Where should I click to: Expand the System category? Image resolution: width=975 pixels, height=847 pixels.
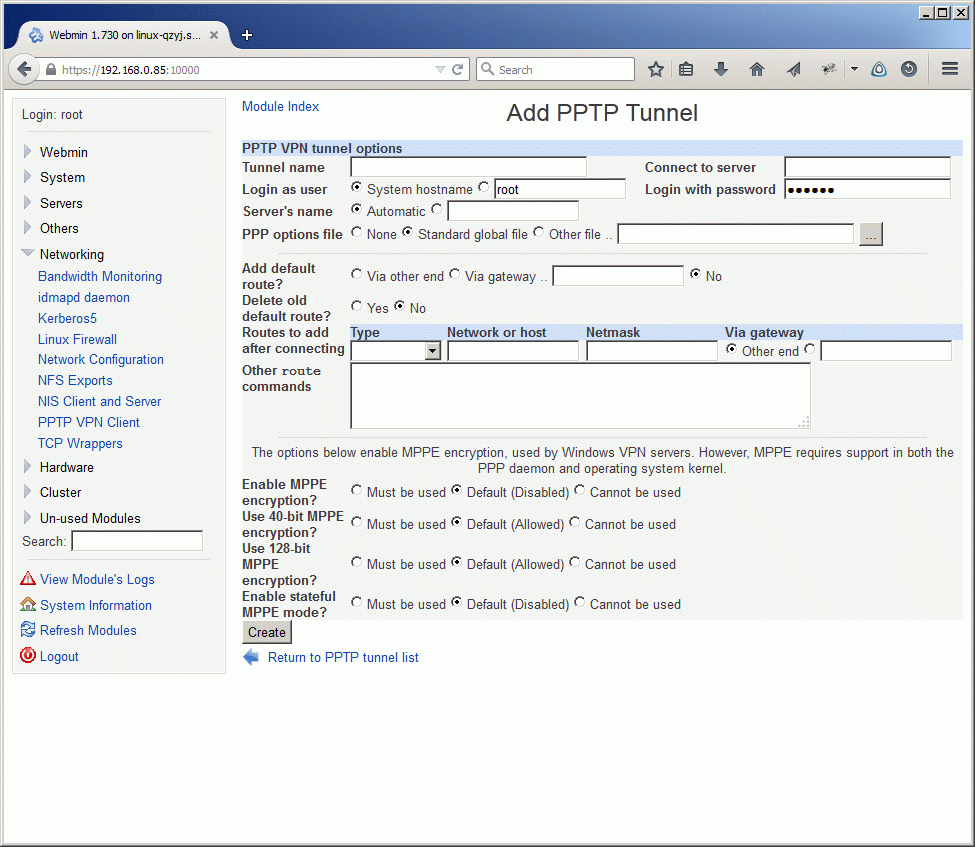(27, 177)
